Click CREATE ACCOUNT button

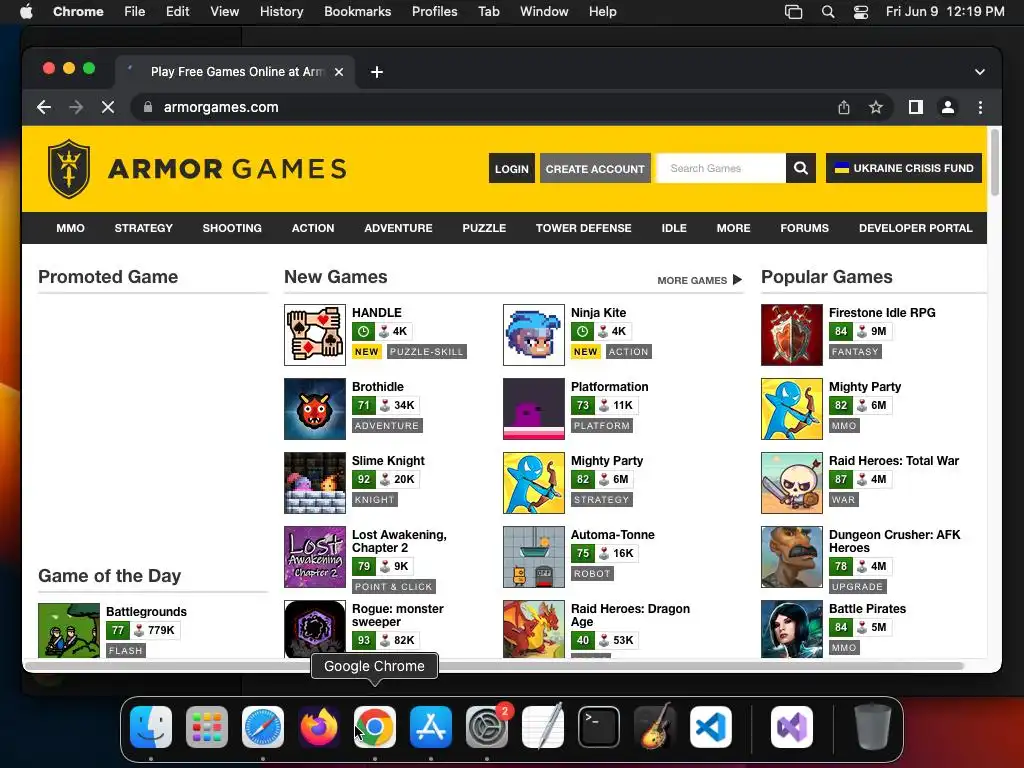point(595,168)
